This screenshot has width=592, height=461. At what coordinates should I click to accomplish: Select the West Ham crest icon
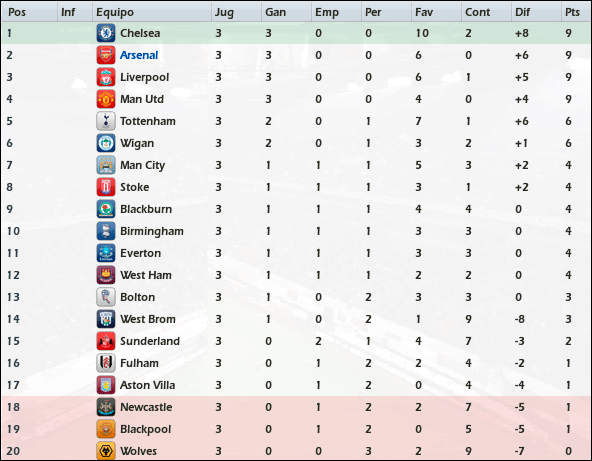pyautogui.click(x=106, y=275)
